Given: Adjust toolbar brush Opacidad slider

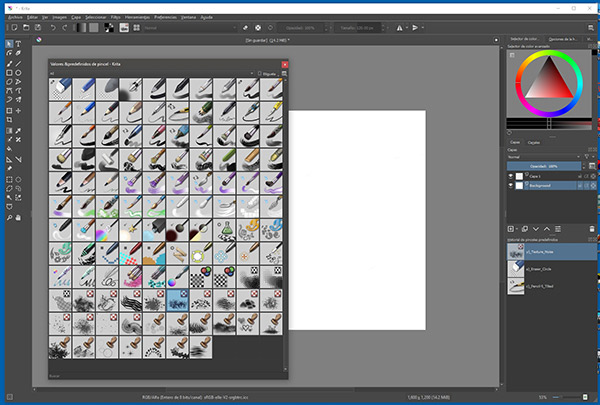Looking at the screenshot, I should pyautogui.click(x=300, y=28).
